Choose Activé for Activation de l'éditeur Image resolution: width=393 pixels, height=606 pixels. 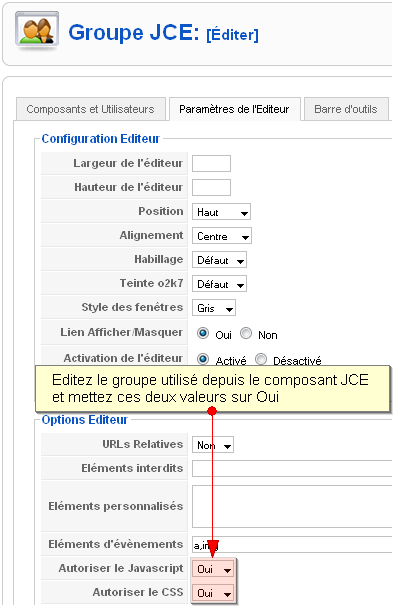[203, 359]
